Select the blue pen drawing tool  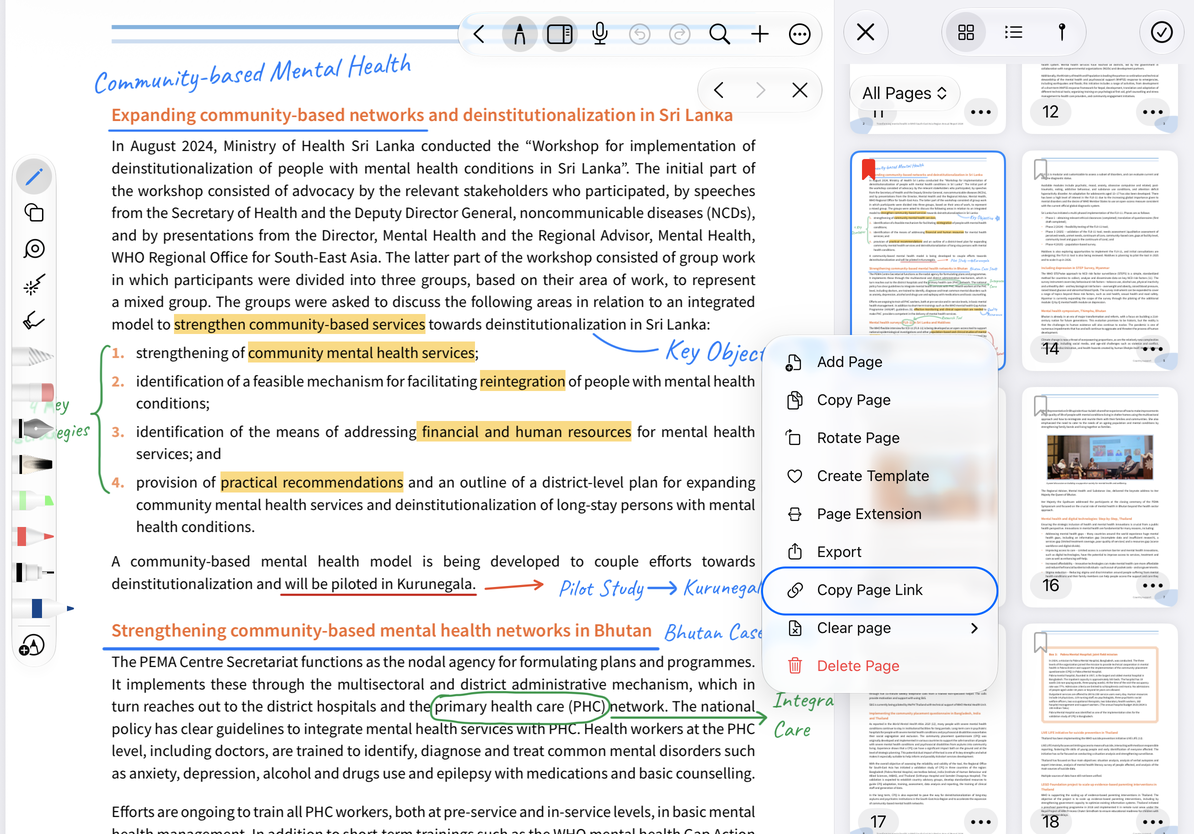click(34, 177)
